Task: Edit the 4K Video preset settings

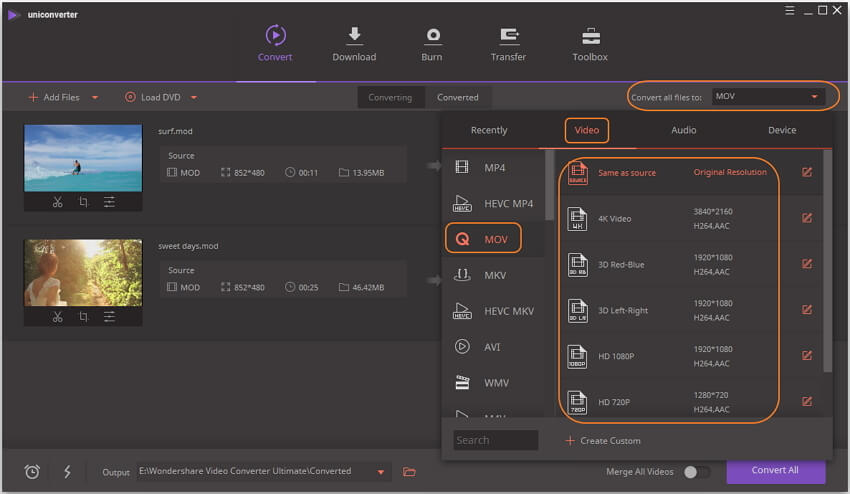Action: click(807, 218)
